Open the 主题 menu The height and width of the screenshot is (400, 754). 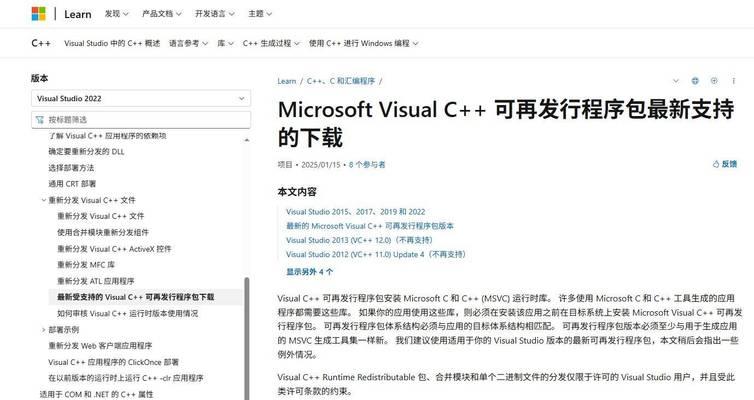(260, 14)
